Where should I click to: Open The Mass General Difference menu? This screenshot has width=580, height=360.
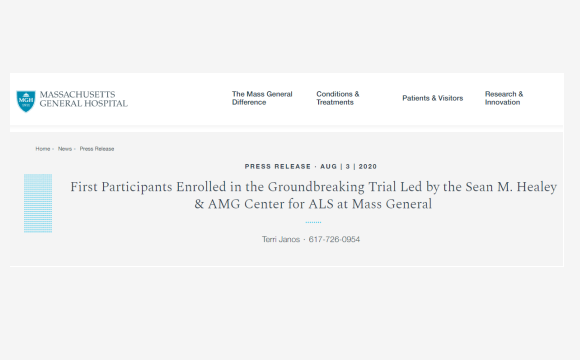(x=262, y=98)
